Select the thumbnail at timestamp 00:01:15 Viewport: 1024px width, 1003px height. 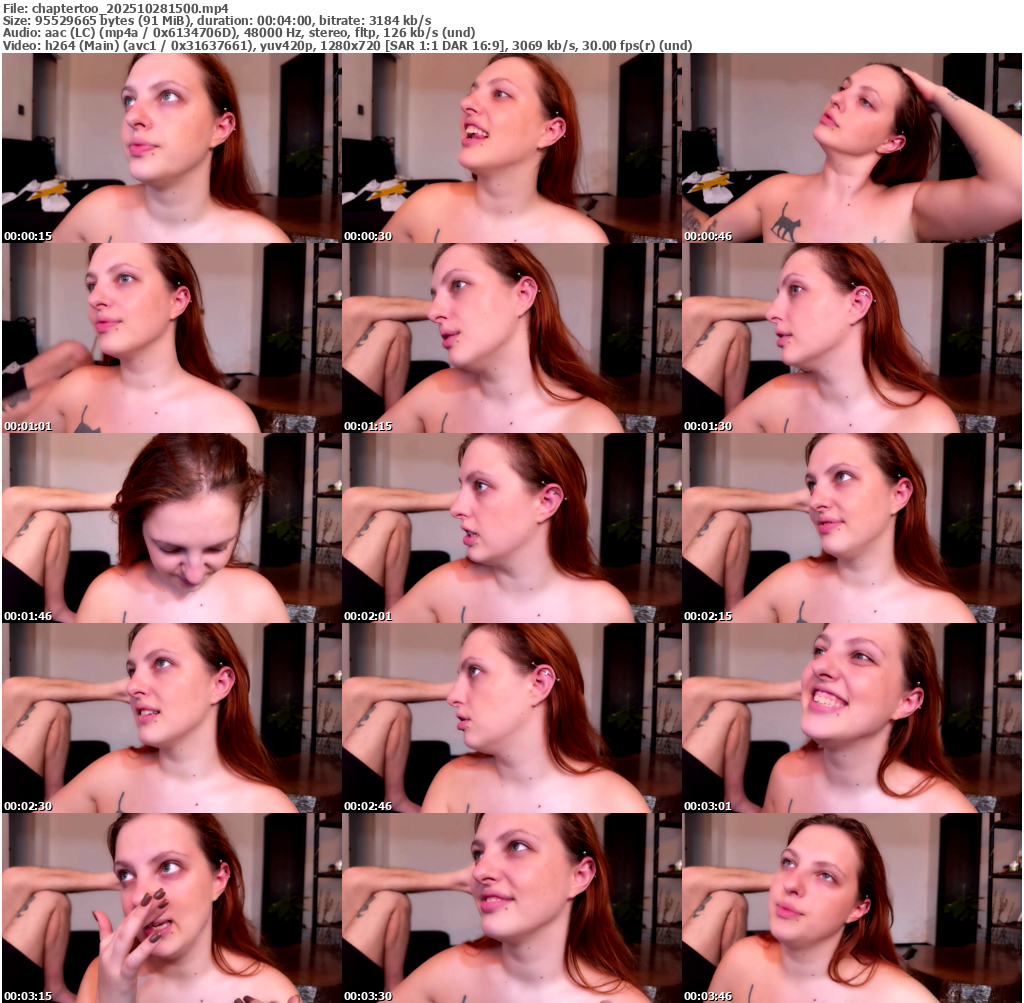(511, 338)
